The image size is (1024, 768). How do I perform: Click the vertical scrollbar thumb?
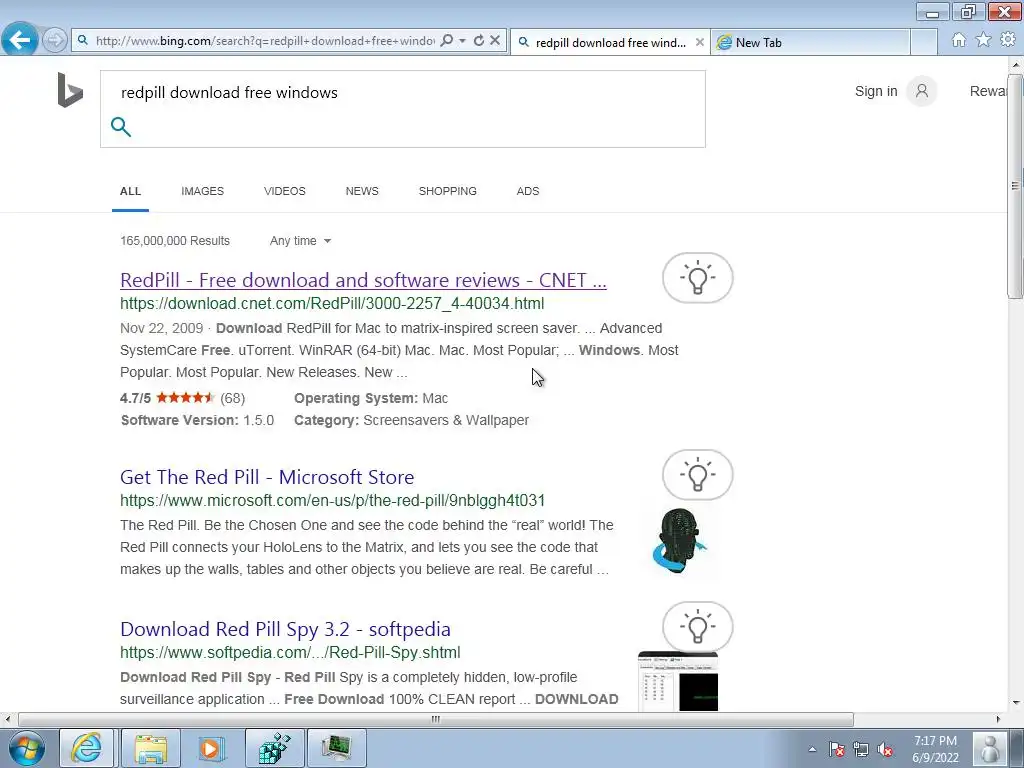tap(1016, 185)
